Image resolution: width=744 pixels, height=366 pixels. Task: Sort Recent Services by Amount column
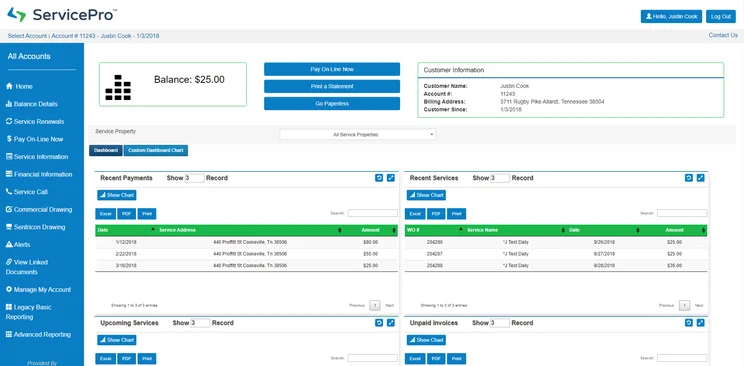(675, 230)
